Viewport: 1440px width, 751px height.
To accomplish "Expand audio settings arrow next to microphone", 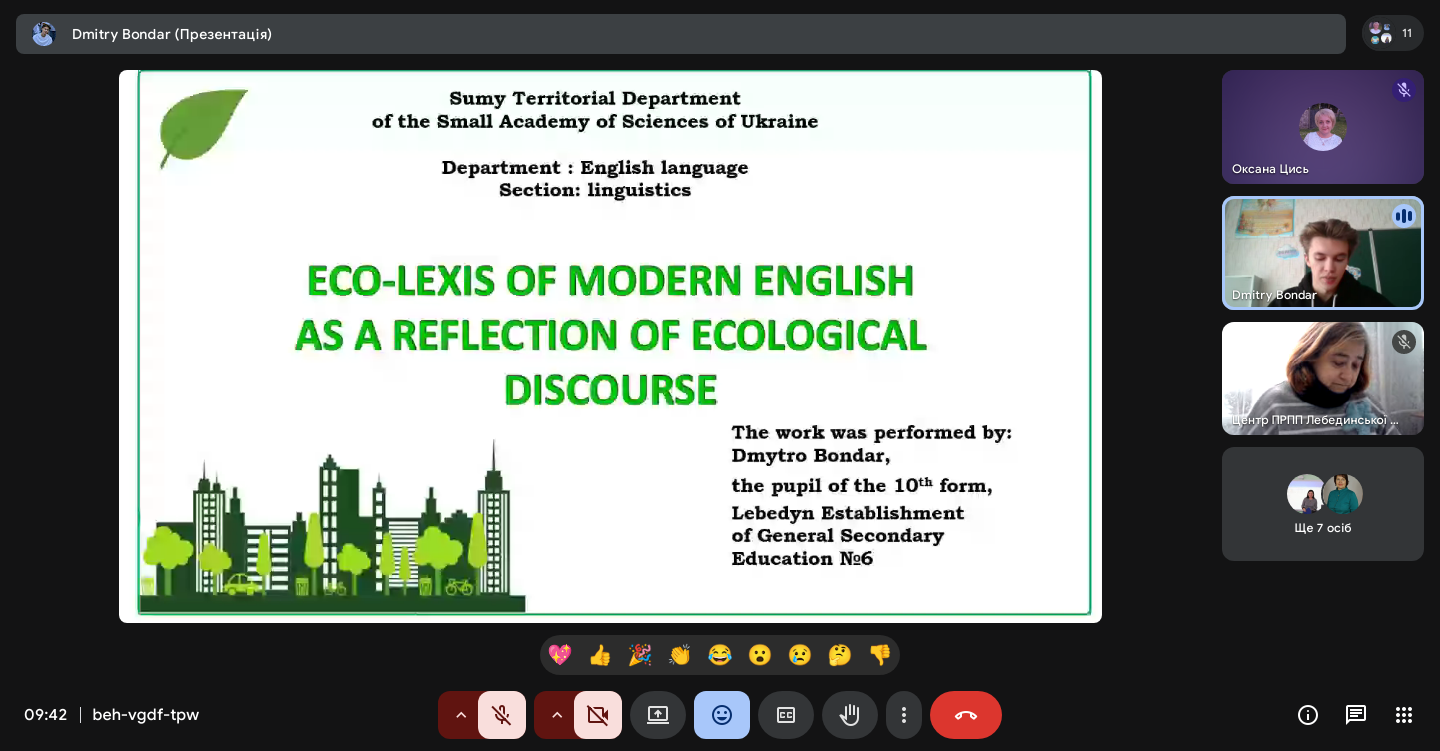I will 461,715.
